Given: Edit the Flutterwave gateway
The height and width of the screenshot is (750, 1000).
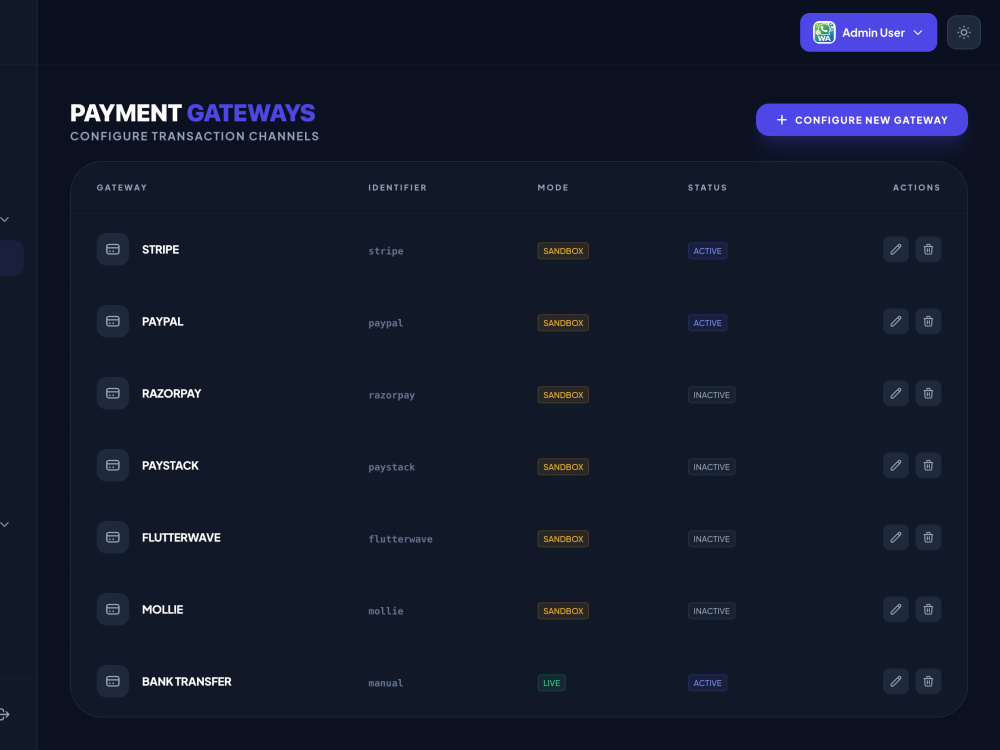Looking at the screenshot, I should pyautogui.click(x=895, y=538).
